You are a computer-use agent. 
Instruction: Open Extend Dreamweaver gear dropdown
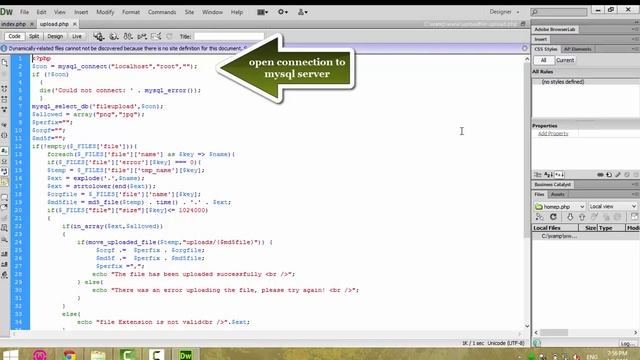[283, 12]
